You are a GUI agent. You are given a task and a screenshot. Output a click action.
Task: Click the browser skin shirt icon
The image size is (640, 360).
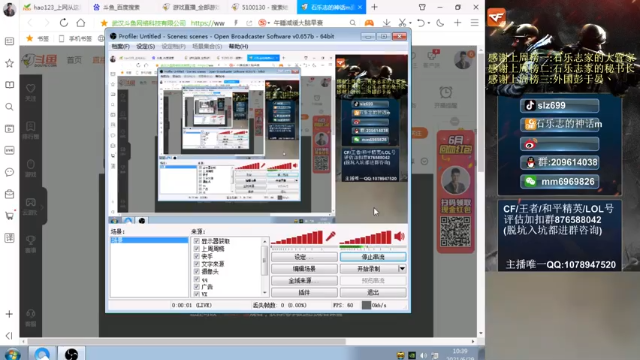(x=422, y=7)
